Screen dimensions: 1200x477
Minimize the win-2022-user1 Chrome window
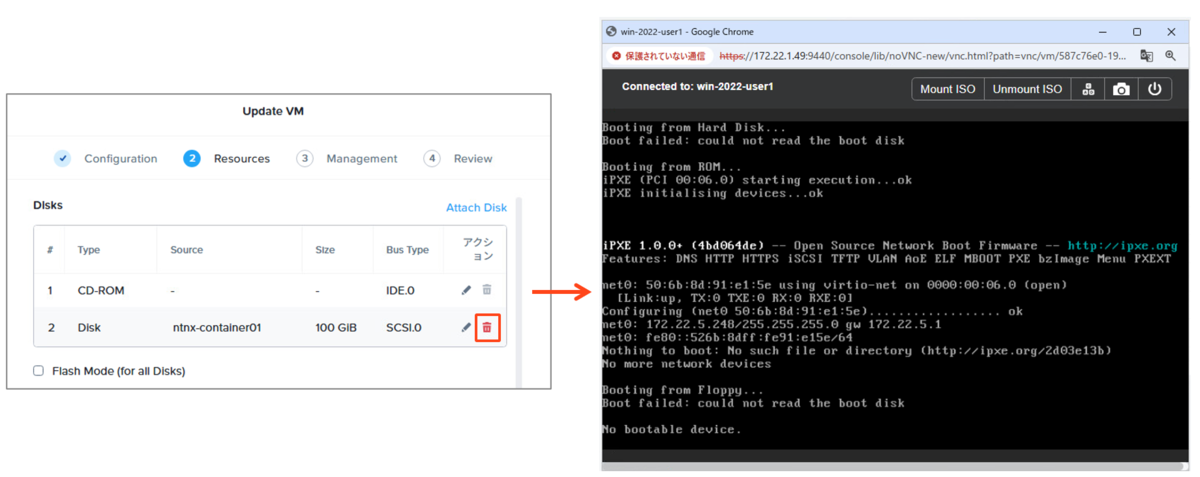(x=1103, y=31)
